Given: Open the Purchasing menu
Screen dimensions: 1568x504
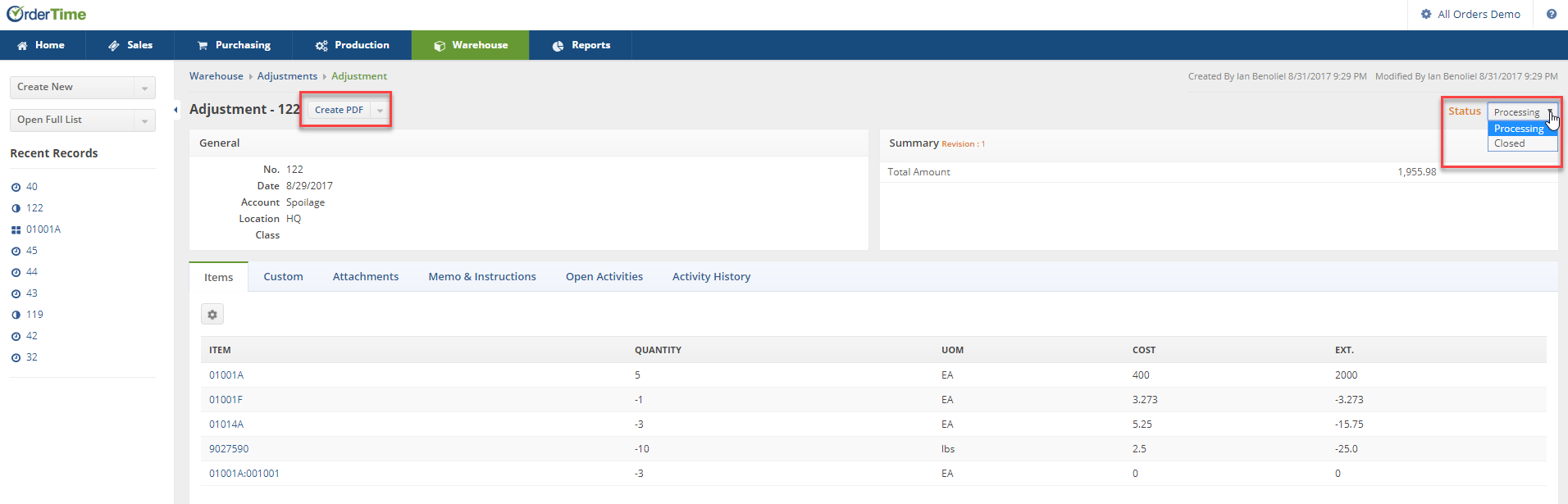Looking at the screenshot, I should tap(234, 45).
